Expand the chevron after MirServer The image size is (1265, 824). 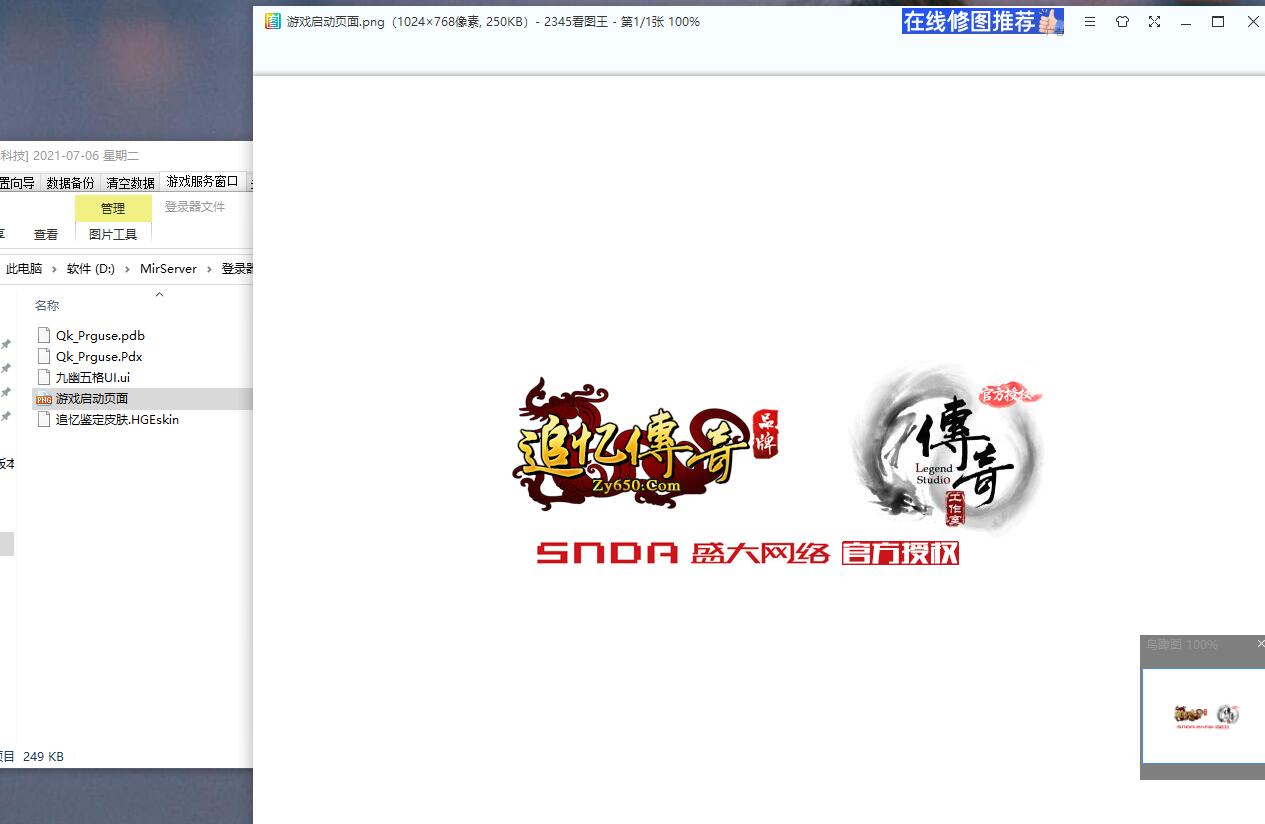coord(210,269)
